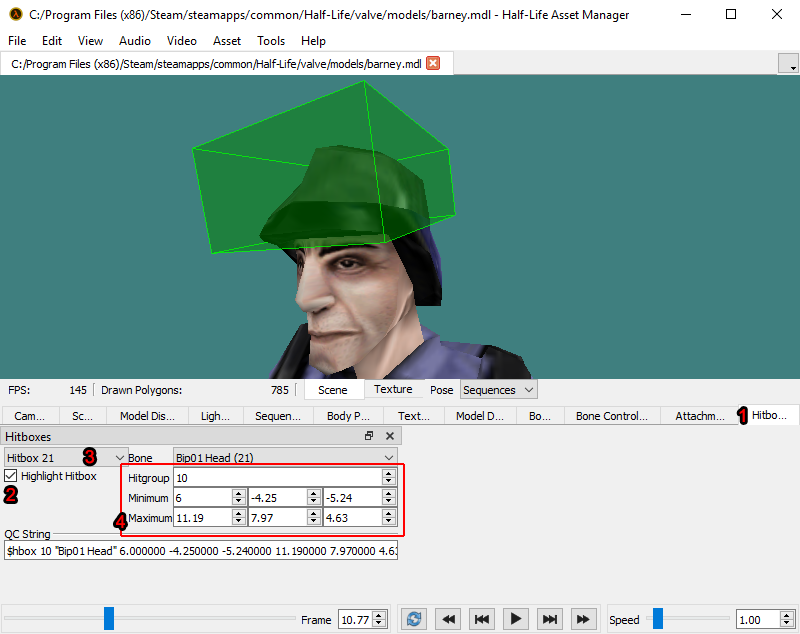Click the Half-Life Asset Manager app icon

tap(16, 14)
